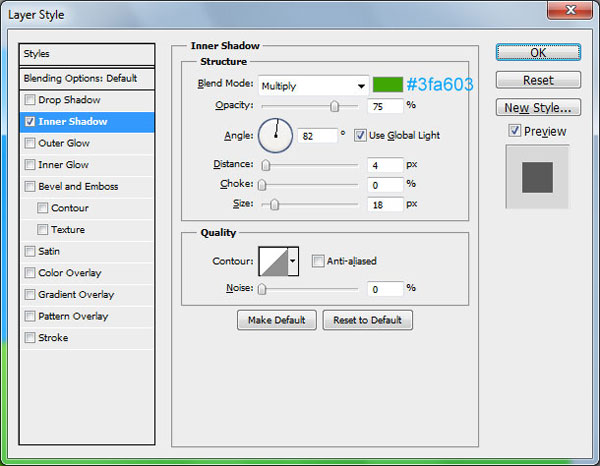Select the Stroke label
The height and width of the screenshot is (466, 600).
(53, 338)
